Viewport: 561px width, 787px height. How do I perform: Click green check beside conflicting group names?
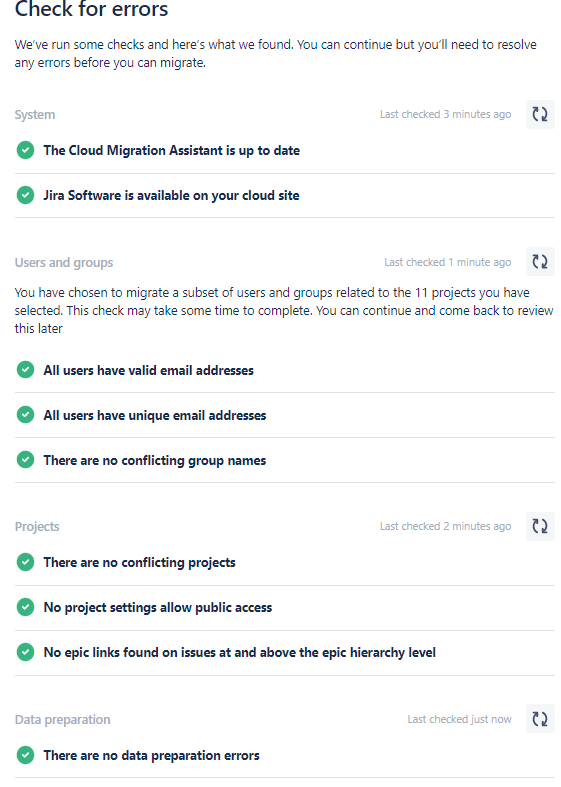(x=26, y=460)
